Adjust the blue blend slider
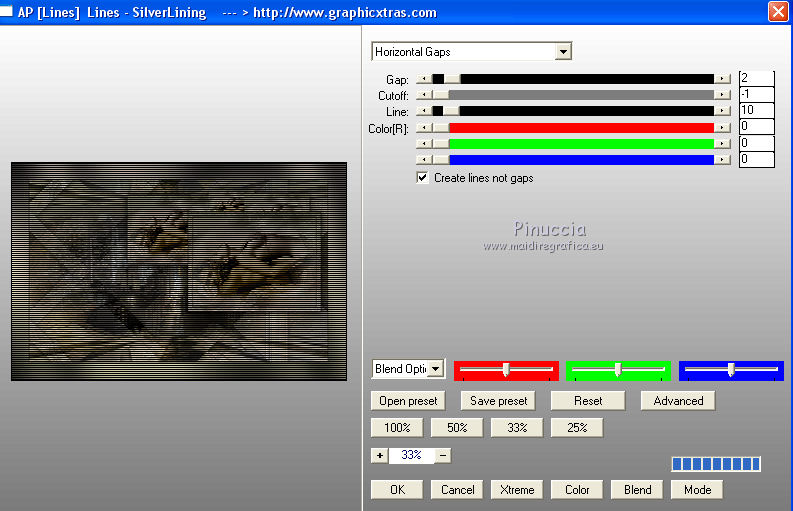The height and width of the screenshot is (511, 793). [x=731, y=370]
